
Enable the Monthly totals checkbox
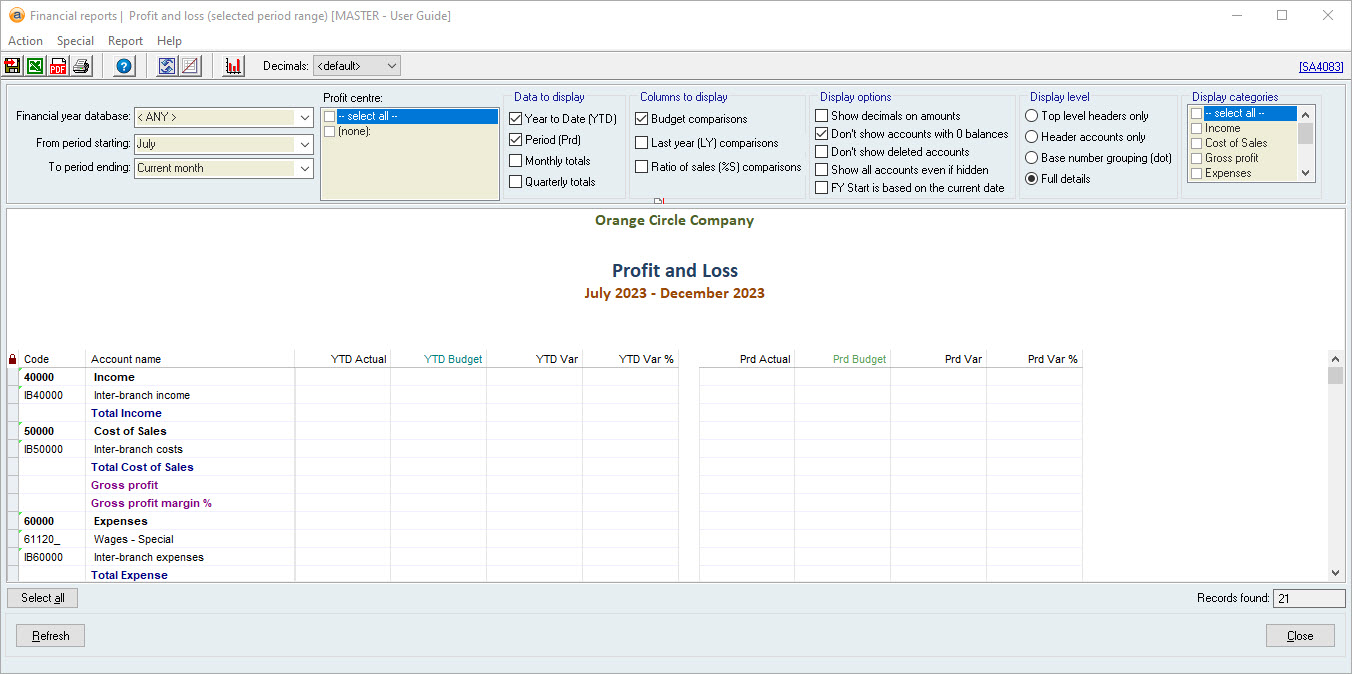516,161
